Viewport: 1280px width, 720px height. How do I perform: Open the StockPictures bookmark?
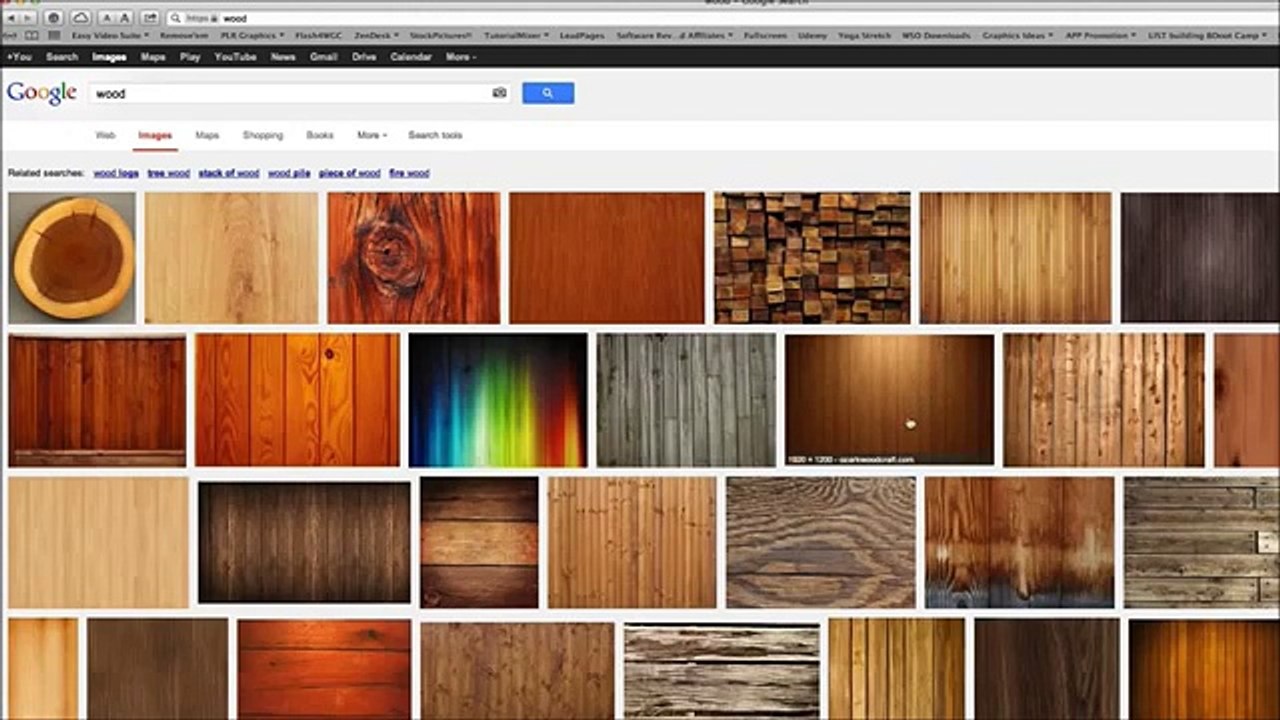[x=440, y=35]
